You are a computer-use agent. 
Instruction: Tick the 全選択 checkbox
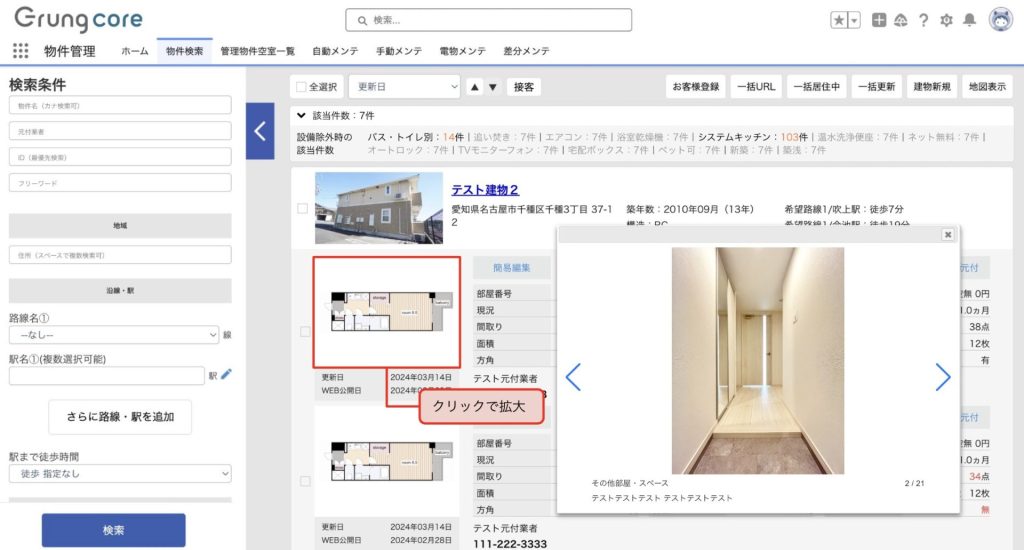pyautogui.click(x=301, y=87)
